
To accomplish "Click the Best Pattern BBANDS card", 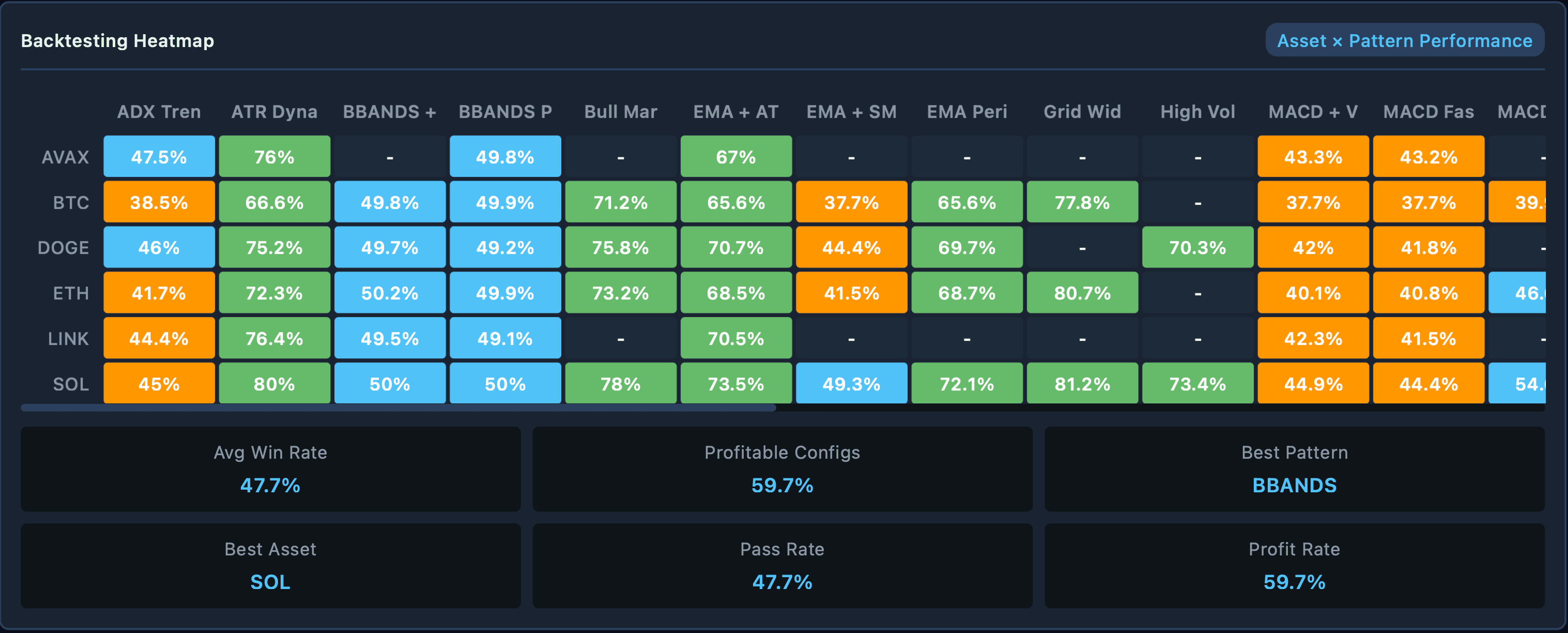I will (1294, 469).
